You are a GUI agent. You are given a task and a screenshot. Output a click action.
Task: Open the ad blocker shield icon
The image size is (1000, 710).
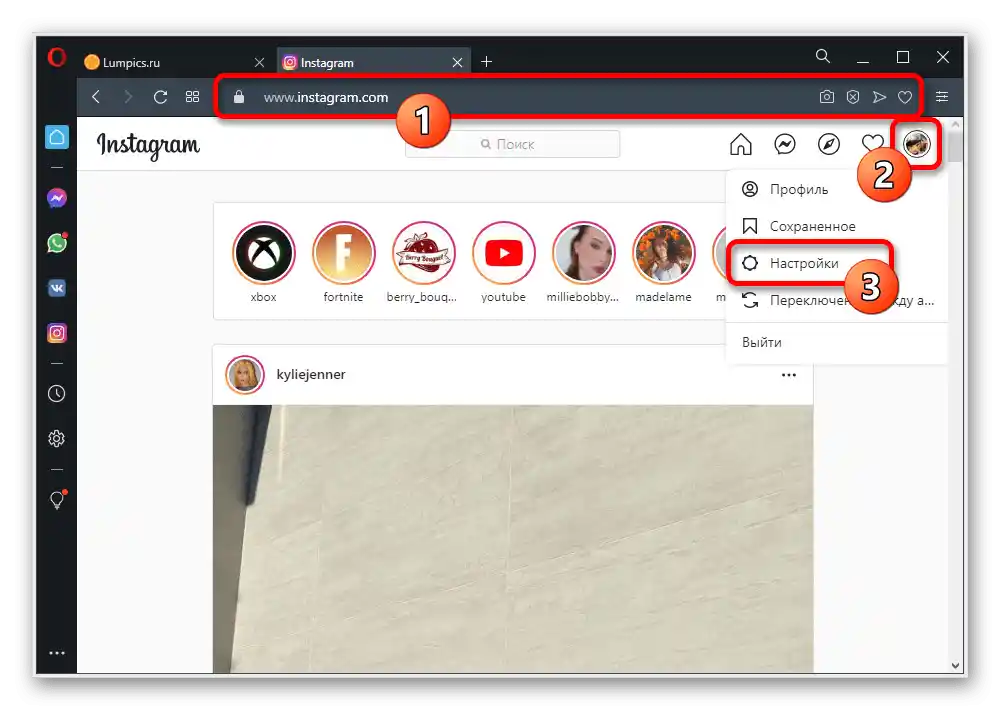coord(853,97)
